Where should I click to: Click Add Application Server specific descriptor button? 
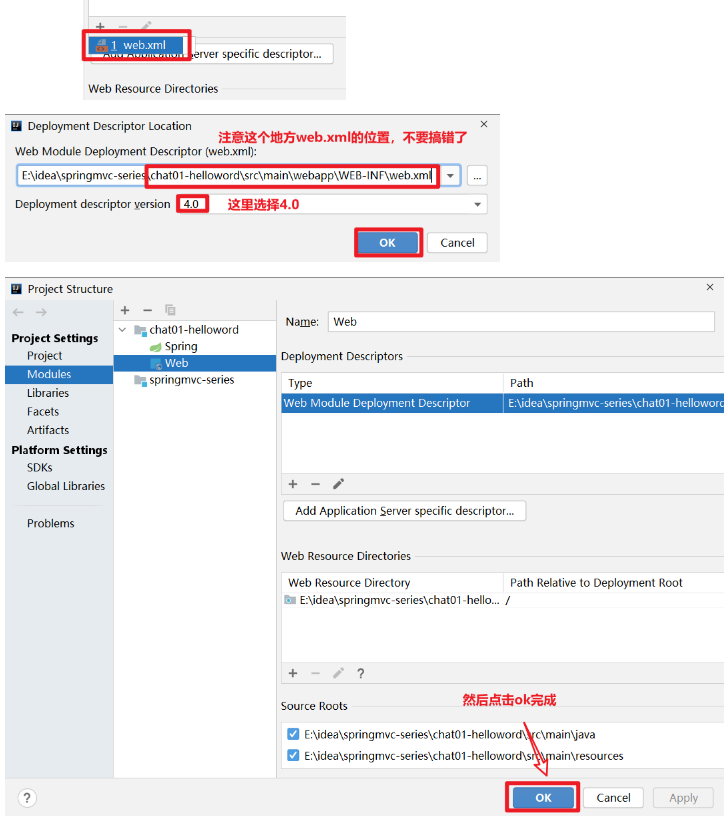tap(404, 511)
